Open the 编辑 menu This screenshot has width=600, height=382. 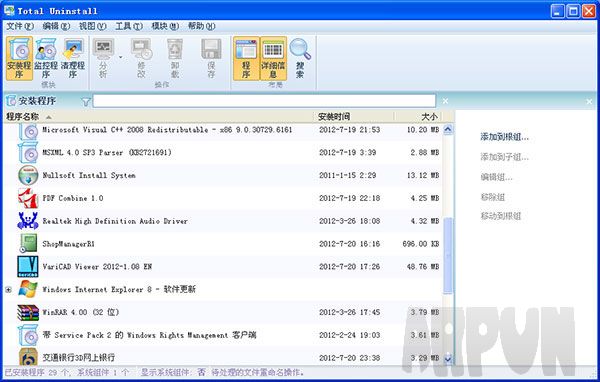tap(56, 26)
